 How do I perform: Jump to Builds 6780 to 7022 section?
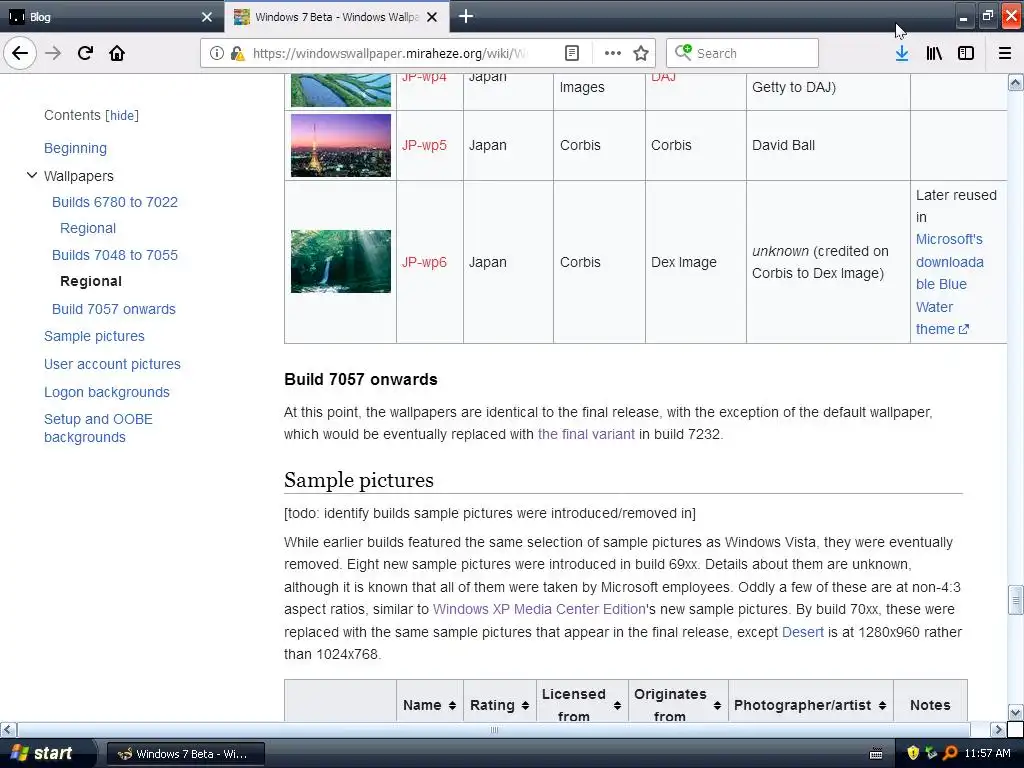pyautogui.click(x=115, y=202)
